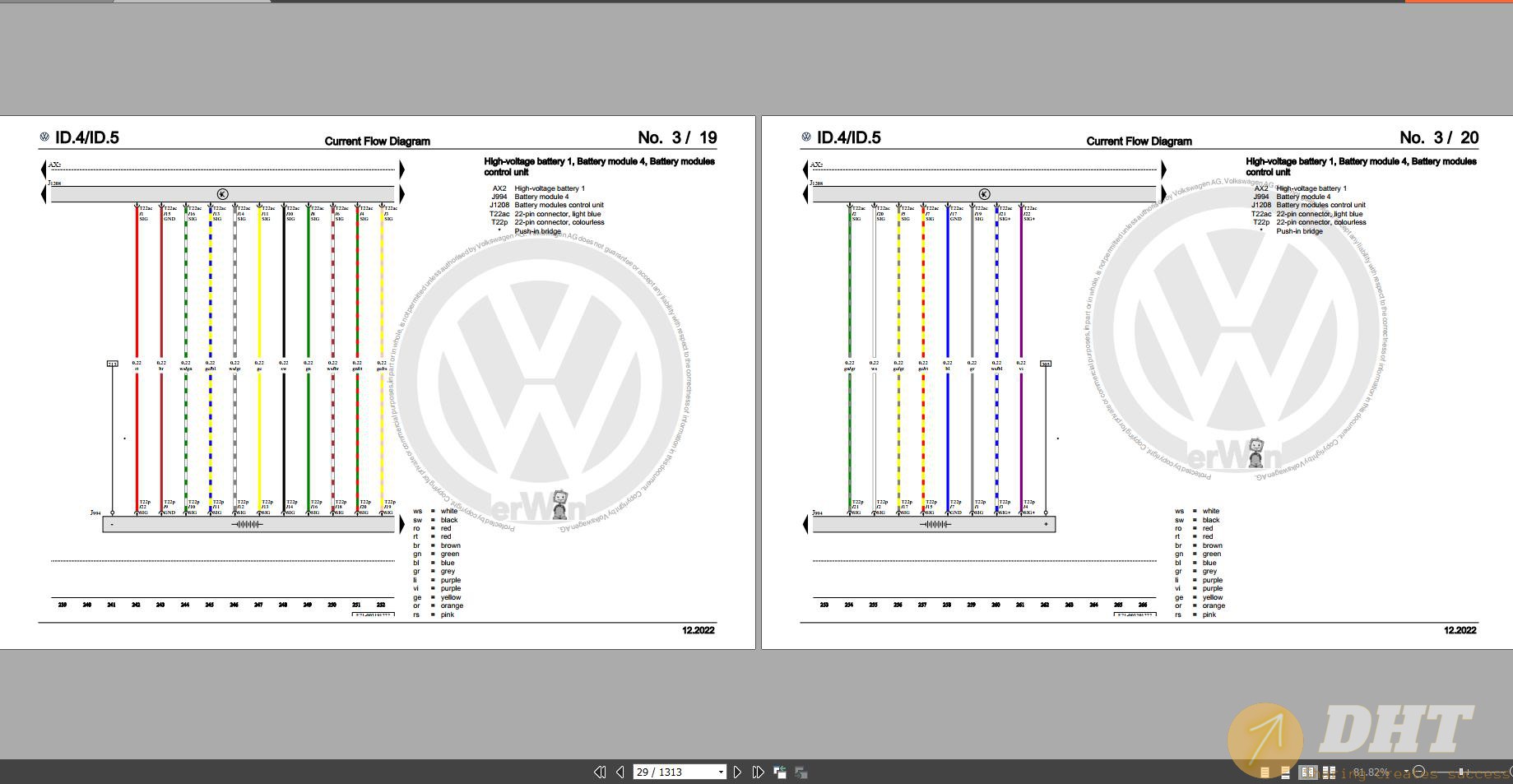Open the zoom percentage dropdown
This screenshot has height=784, width=1513.
point(1407,772)
